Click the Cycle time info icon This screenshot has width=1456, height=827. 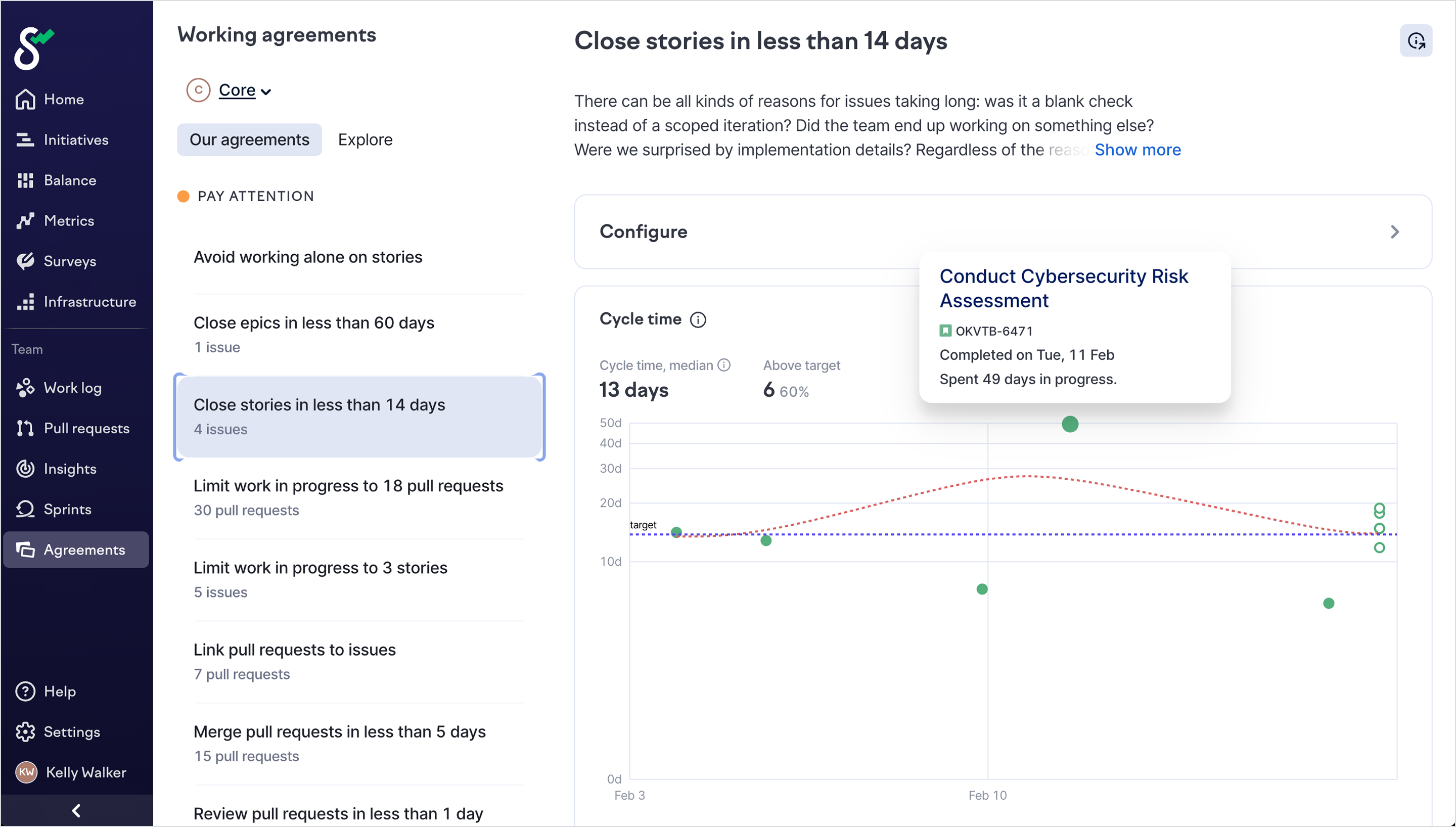click(x=698, y=320)
